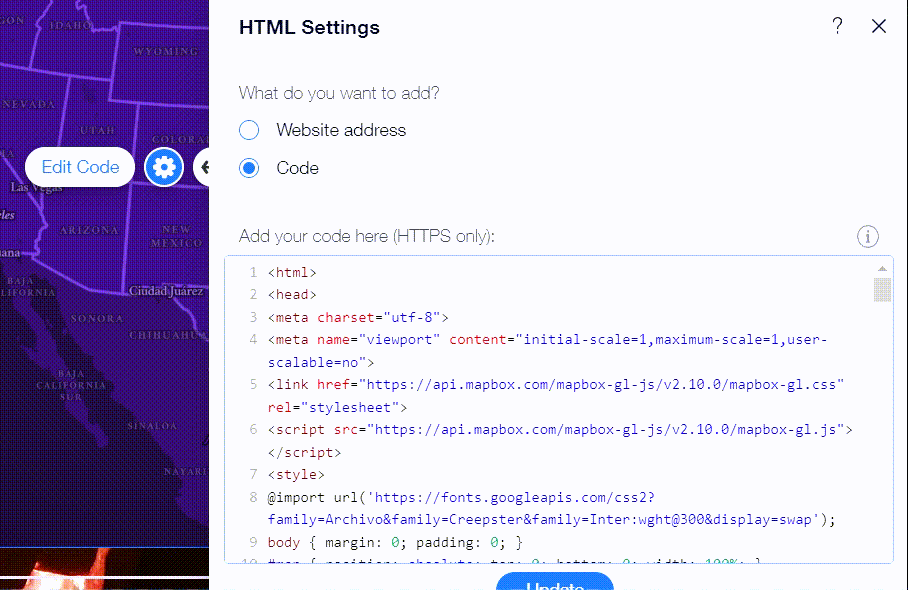Click the ARIZONA label on the map

pos(89,230)
